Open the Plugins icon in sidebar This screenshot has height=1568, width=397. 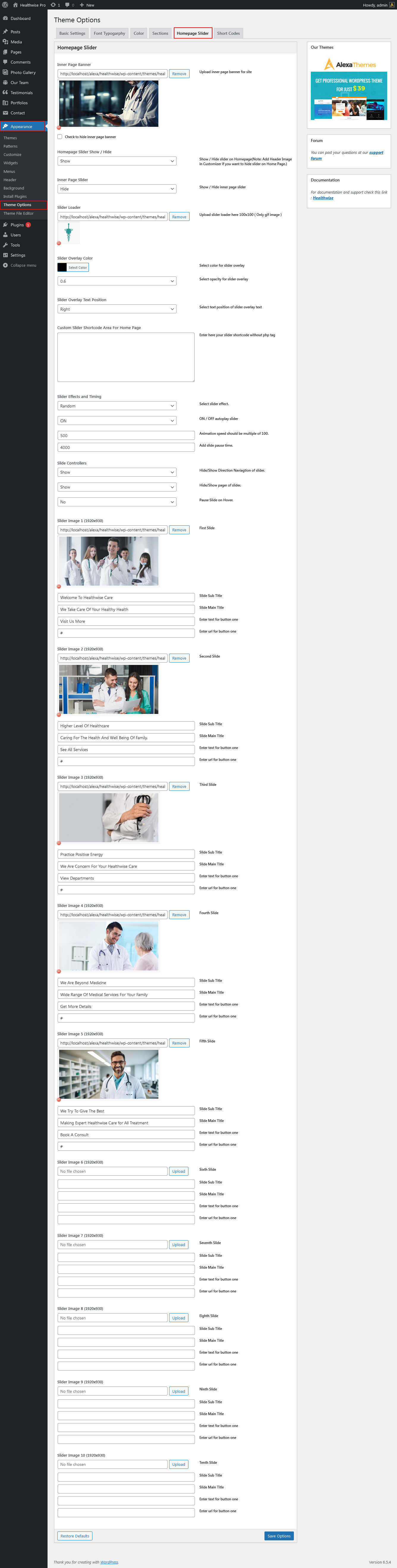tap(5, 225)
